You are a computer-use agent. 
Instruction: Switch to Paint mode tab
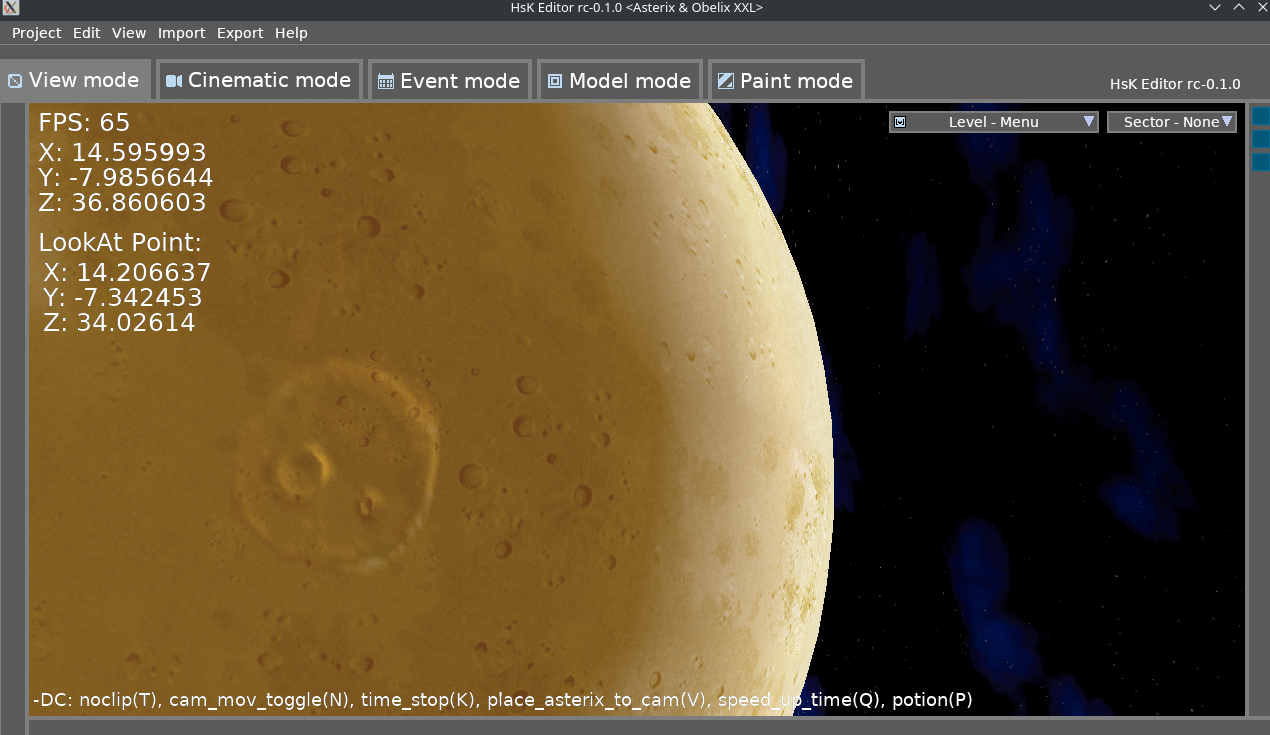point(786,80)
